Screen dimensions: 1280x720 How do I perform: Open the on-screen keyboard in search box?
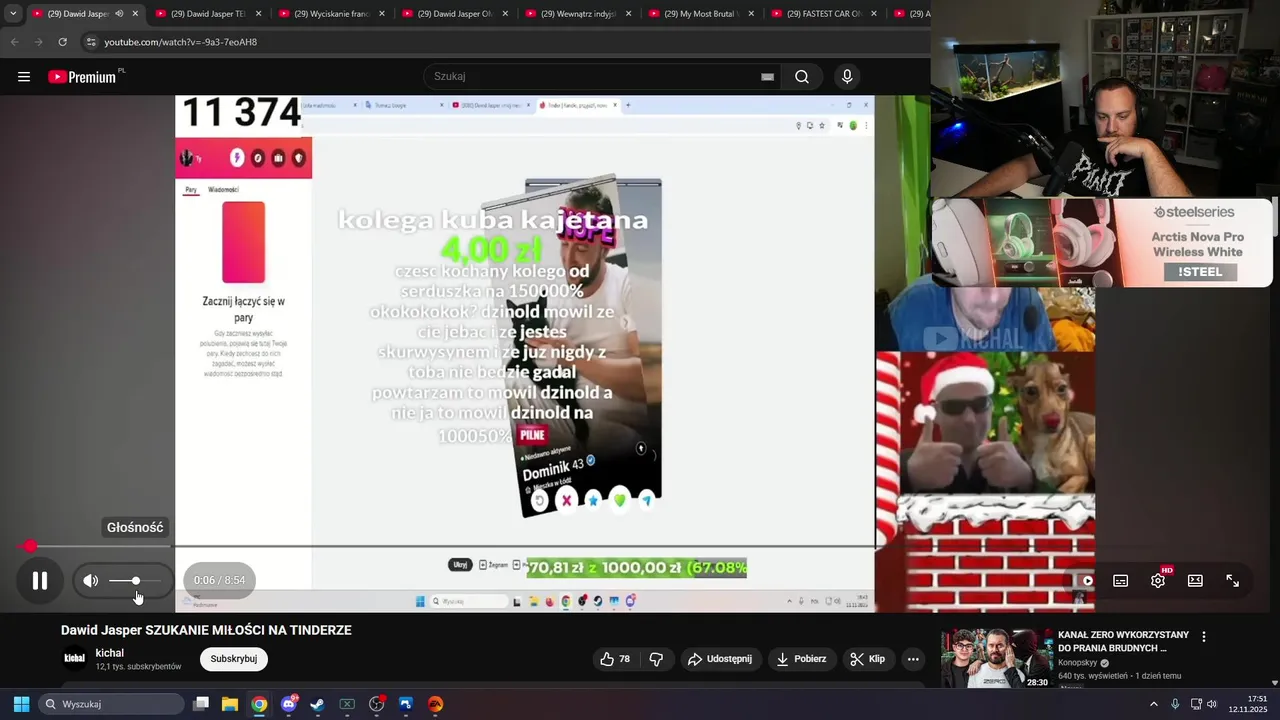(x=767, y=77)
